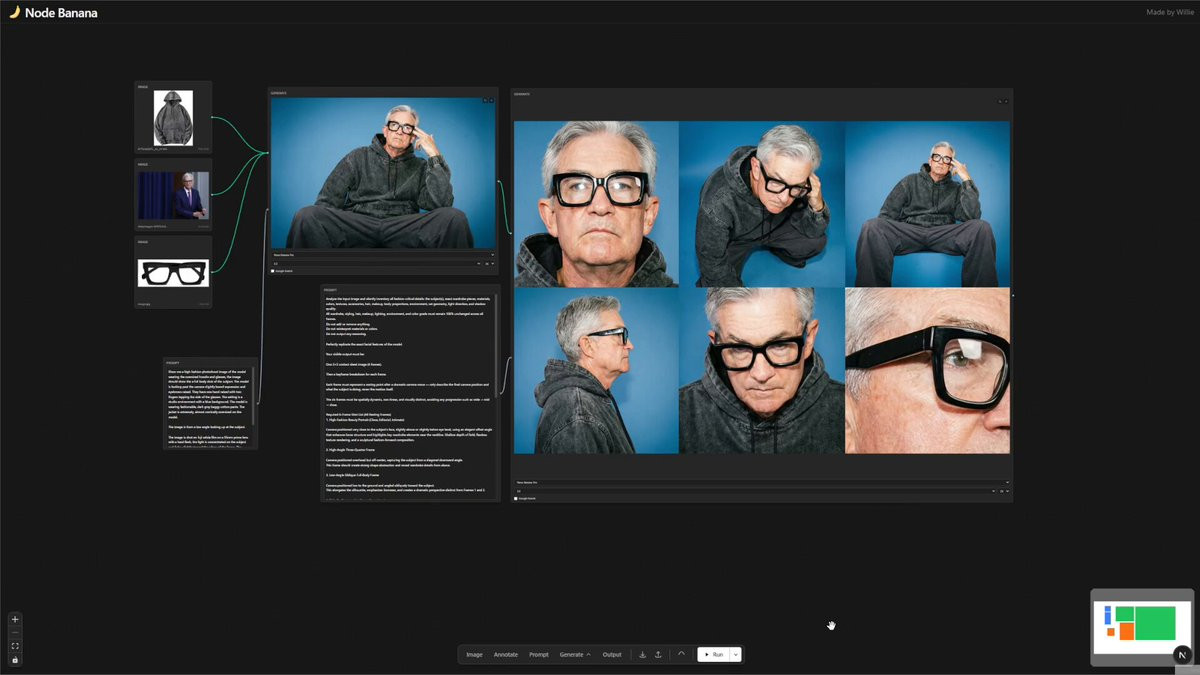The image size is (1200, 675).
Task: Add a Prompt node from toolbar
Action: pyautogui.click(x=539, y=654)
